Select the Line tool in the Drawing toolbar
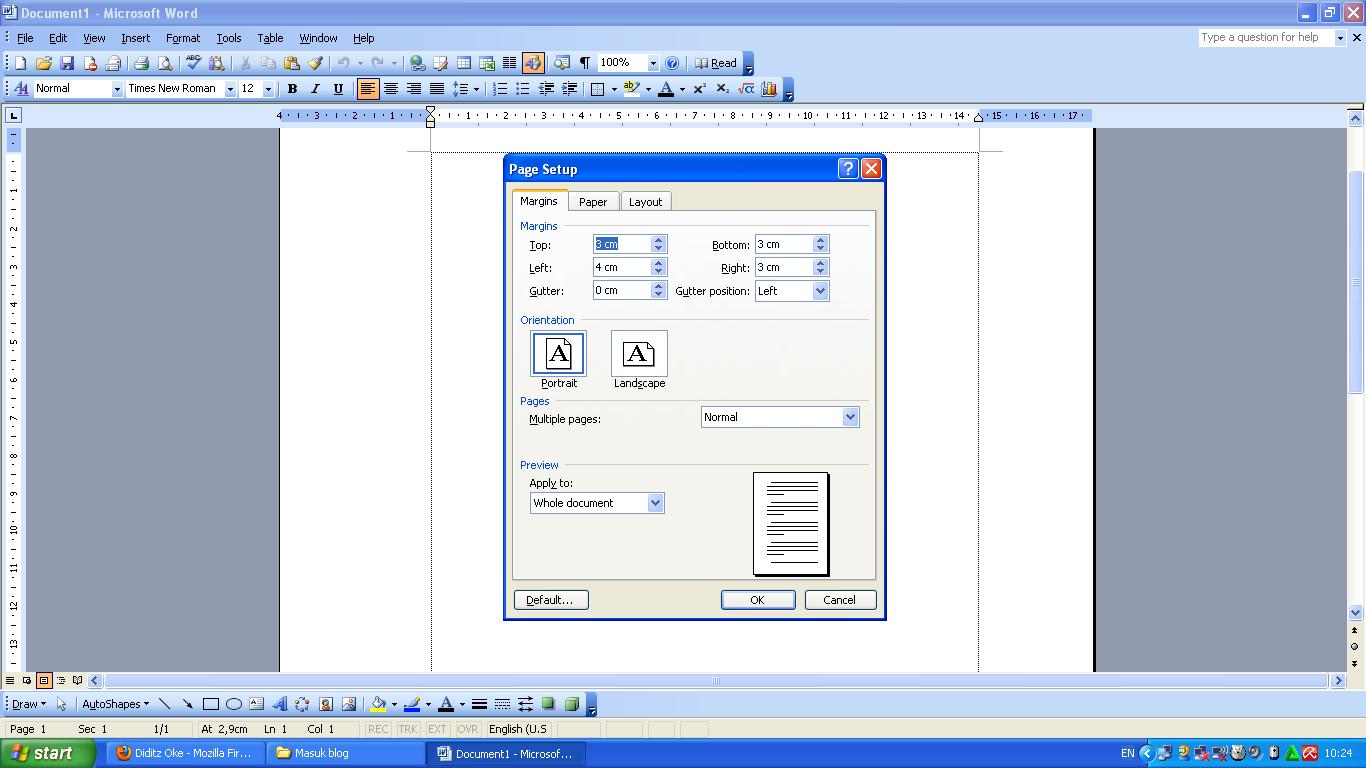This screenshot has height=768, width=1366. click(165, 704)
